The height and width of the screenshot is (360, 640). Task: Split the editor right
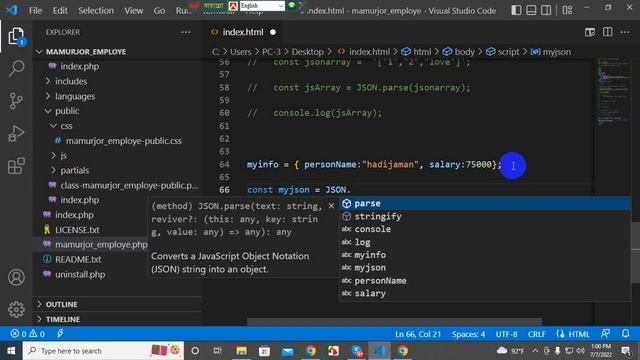(607, 32)
